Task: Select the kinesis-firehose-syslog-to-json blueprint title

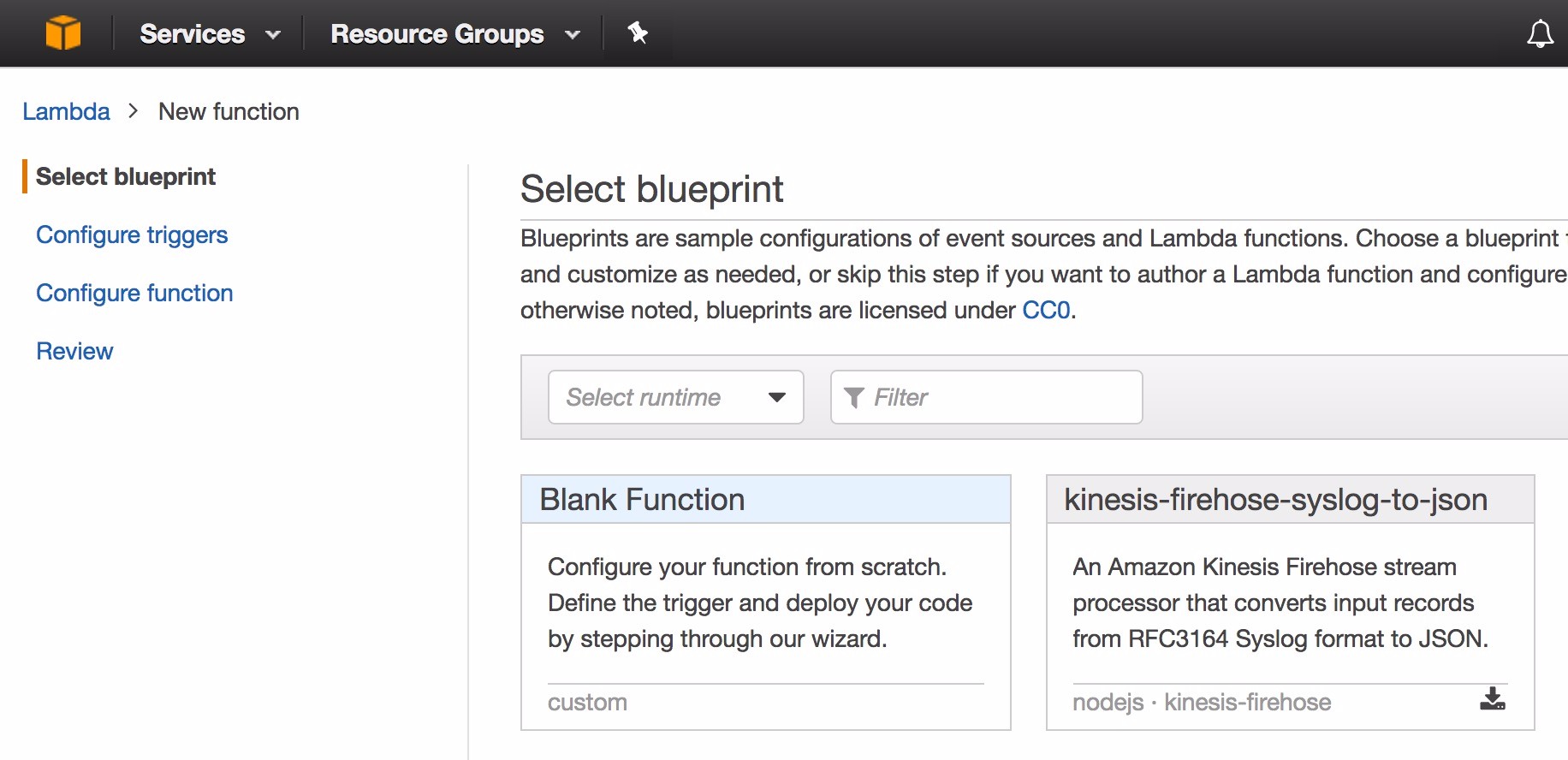Action: tap(1275, 500)
